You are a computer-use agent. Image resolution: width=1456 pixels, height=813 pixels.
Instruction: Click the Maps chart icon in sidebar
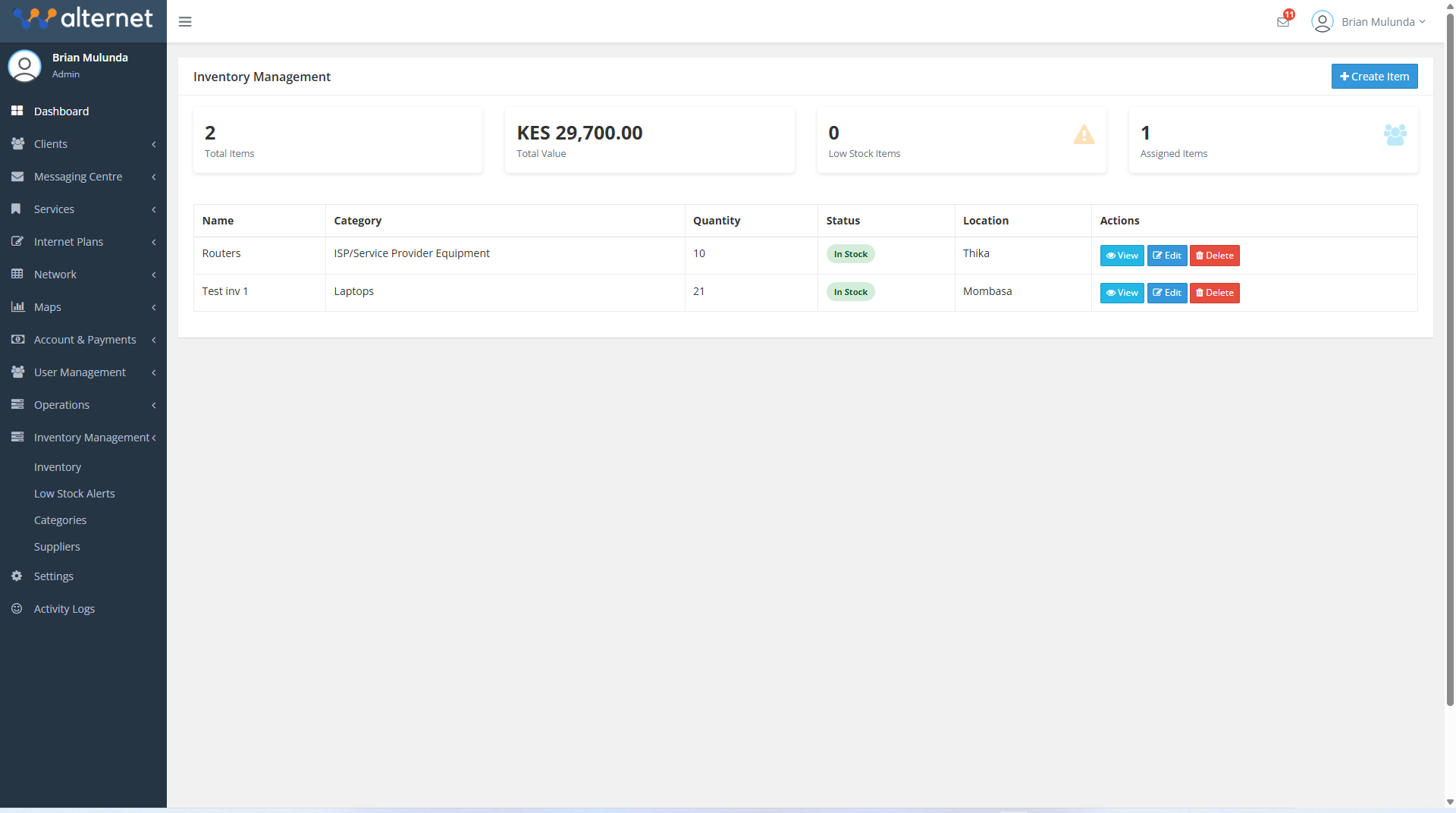point(17,307)
